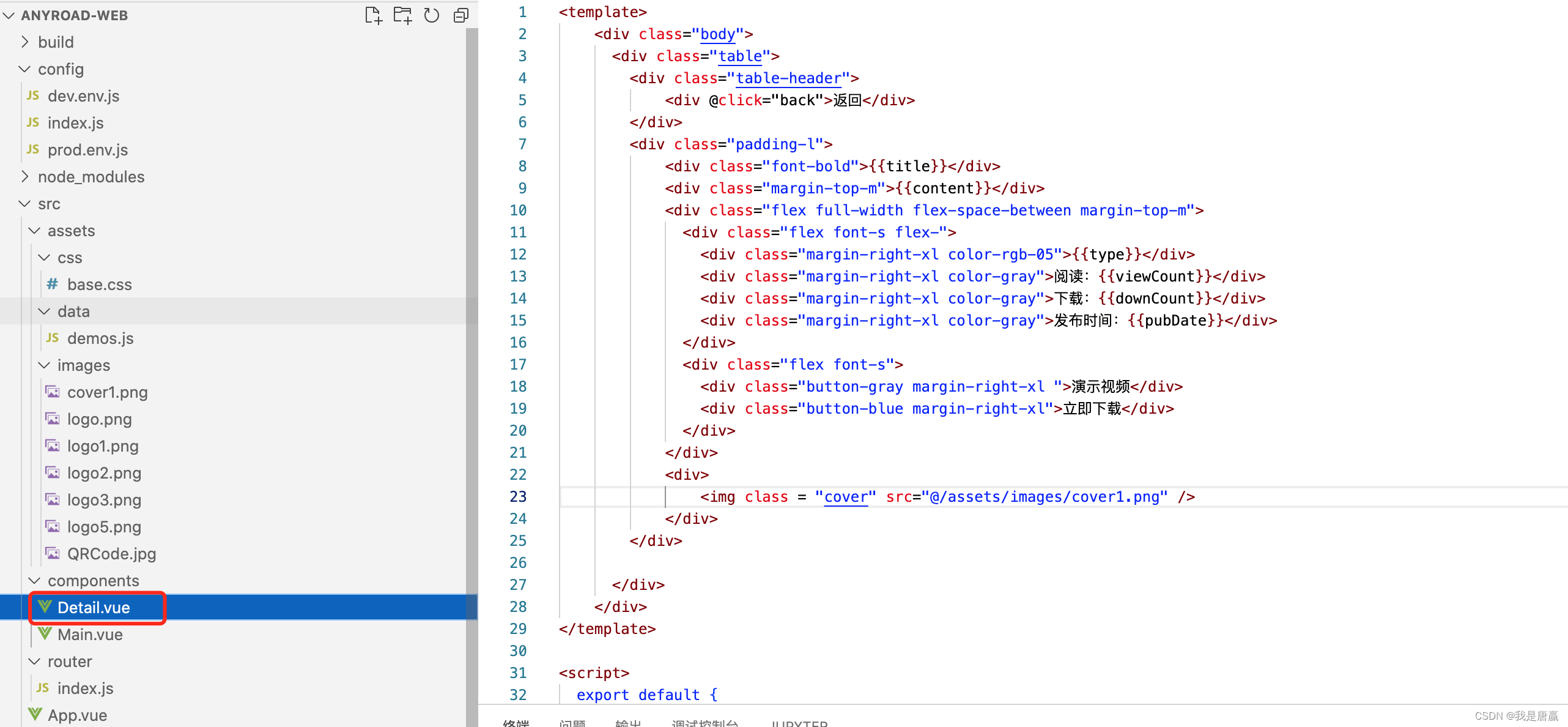Collapse all folders in the Explorer

pyautogui.click(x=460, y=15)
